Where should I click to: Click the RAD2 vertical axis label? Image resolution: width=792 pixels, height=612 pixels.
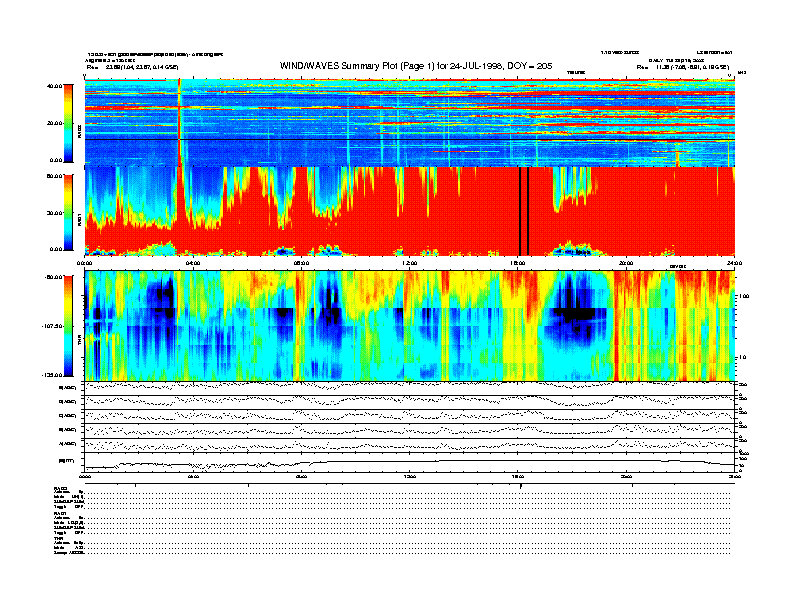click(x=79, y=132)
